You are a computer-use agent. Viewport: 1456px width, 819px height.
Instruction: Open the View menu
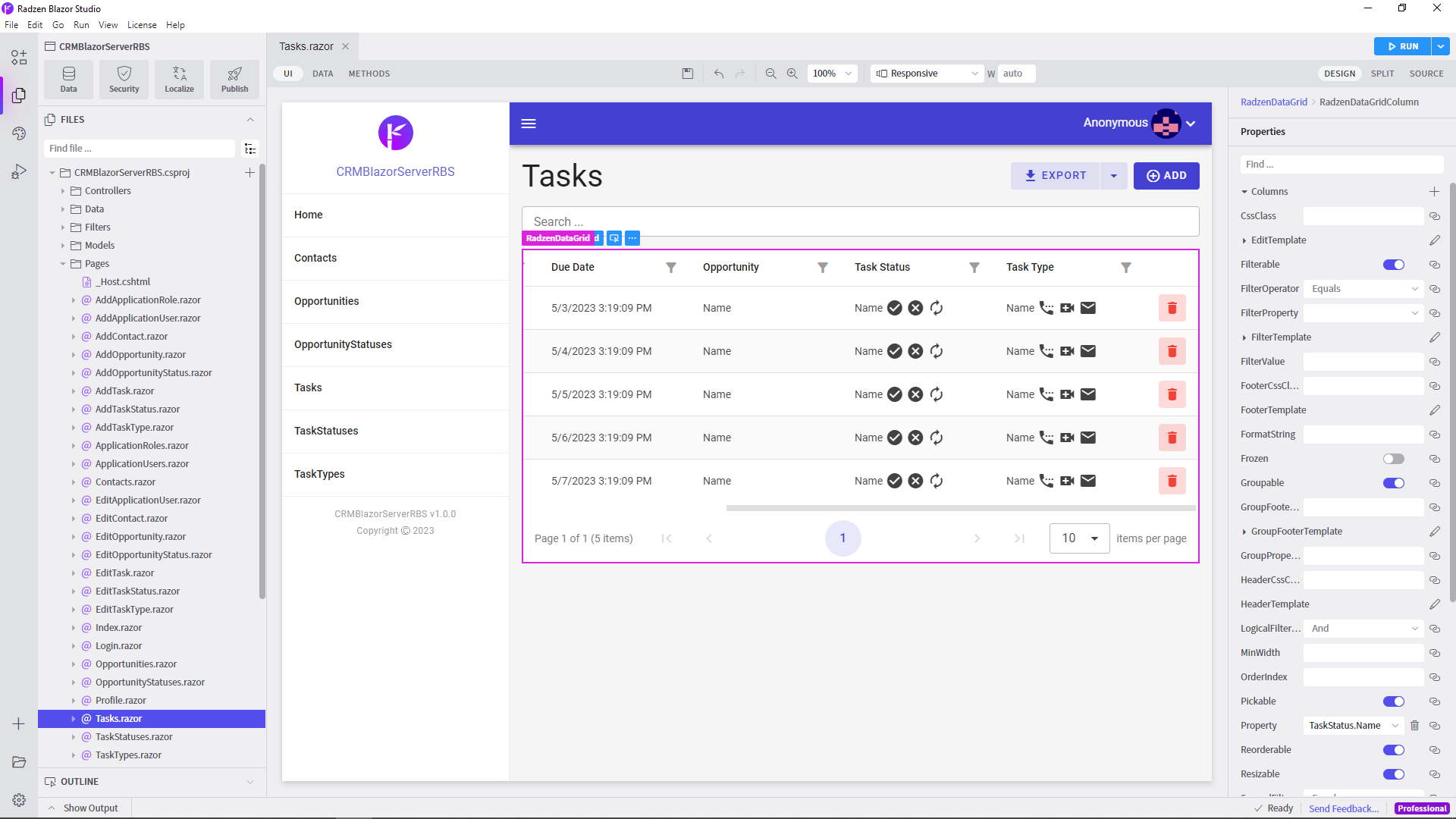[x=108, y=25]
